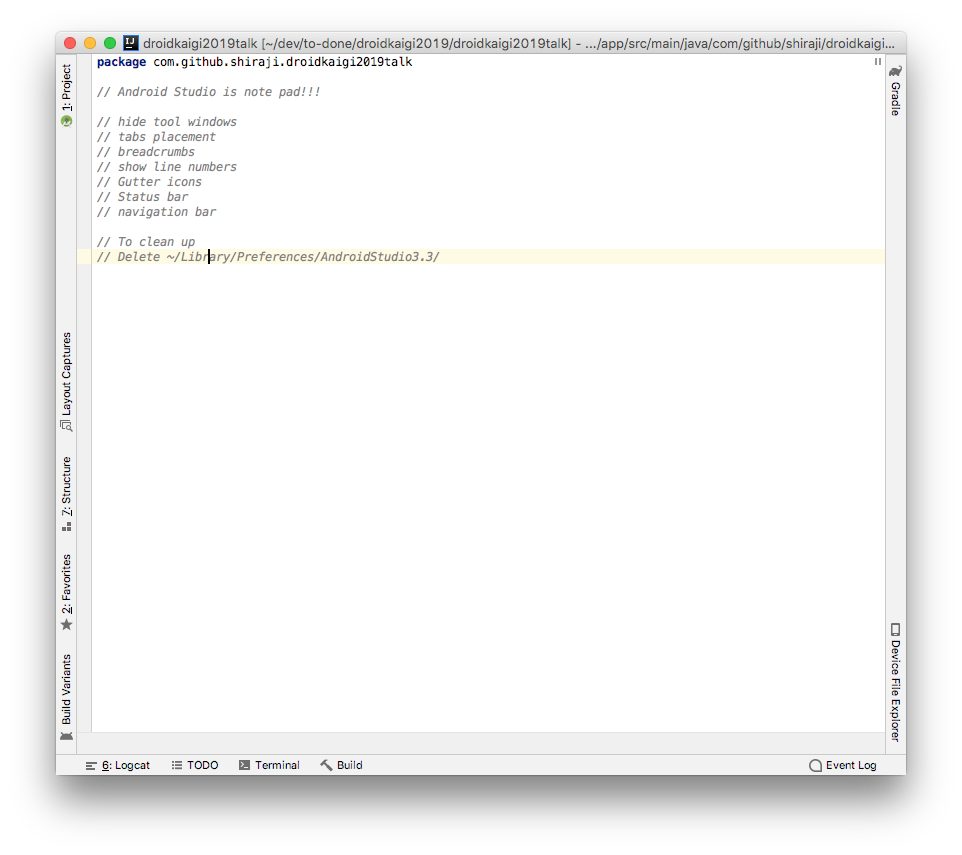Click the Layout Captures icon

click(x=66, y=426)
